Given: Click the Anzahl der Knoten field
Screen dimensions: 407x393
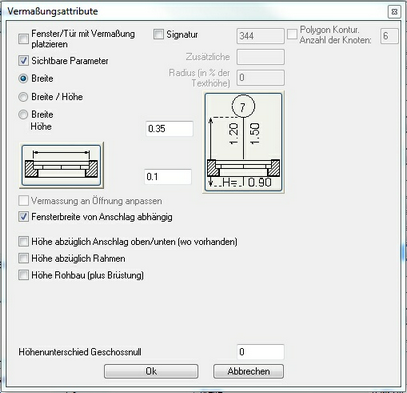Looking at the screenshot, I should [389, 36].
